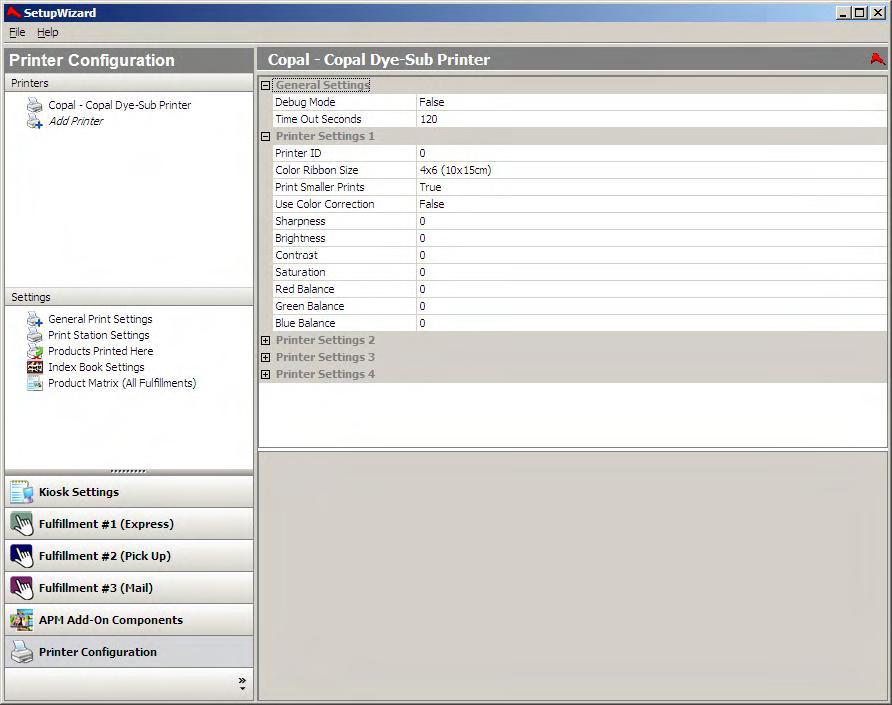
Task: Open Fulfillment #3 (Mail) section
Action: pyautogui.click(x=129, y=588)
